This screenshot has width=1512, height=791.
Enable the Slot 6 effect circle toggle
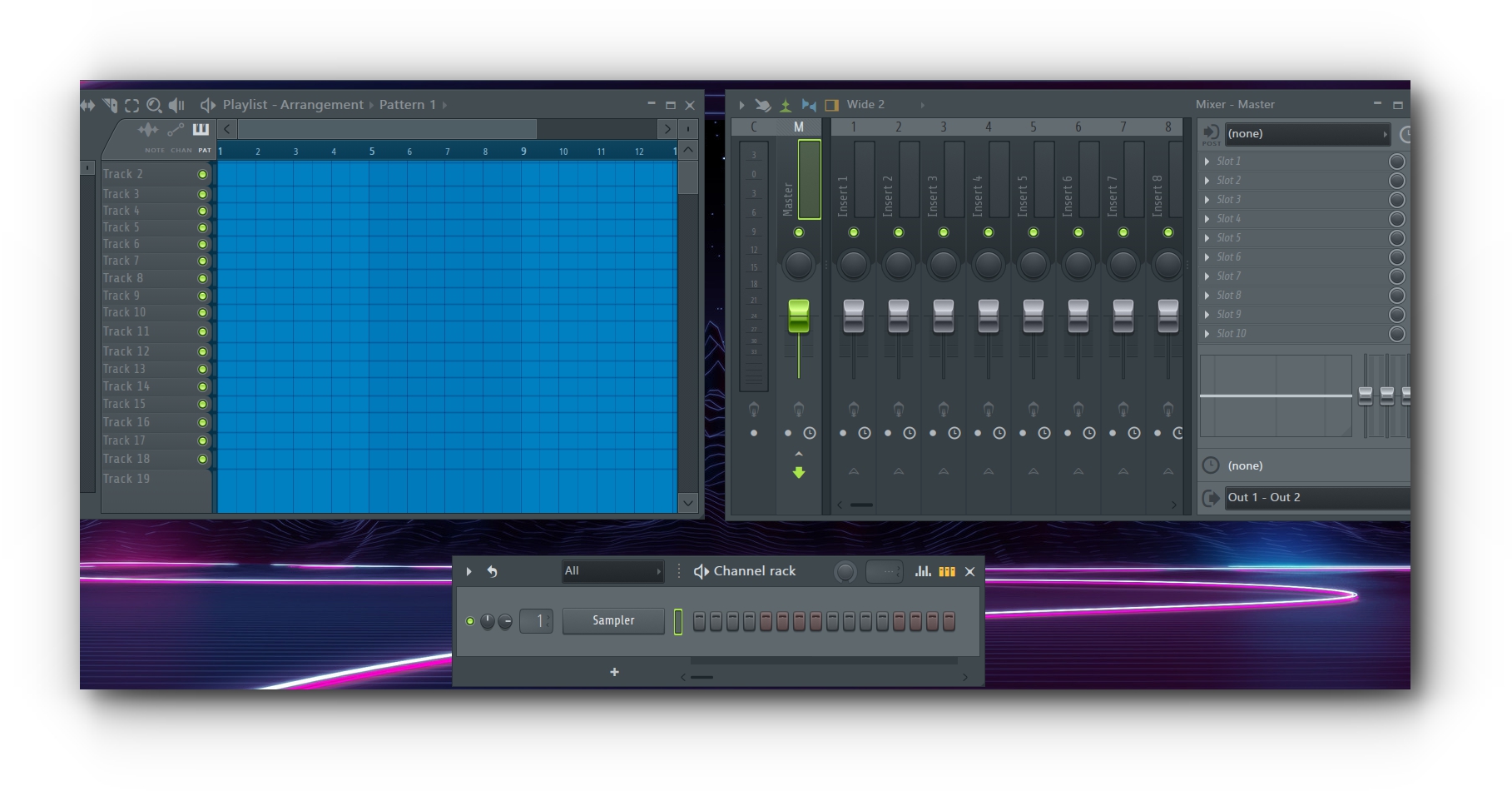click(x=1397, y=257)
